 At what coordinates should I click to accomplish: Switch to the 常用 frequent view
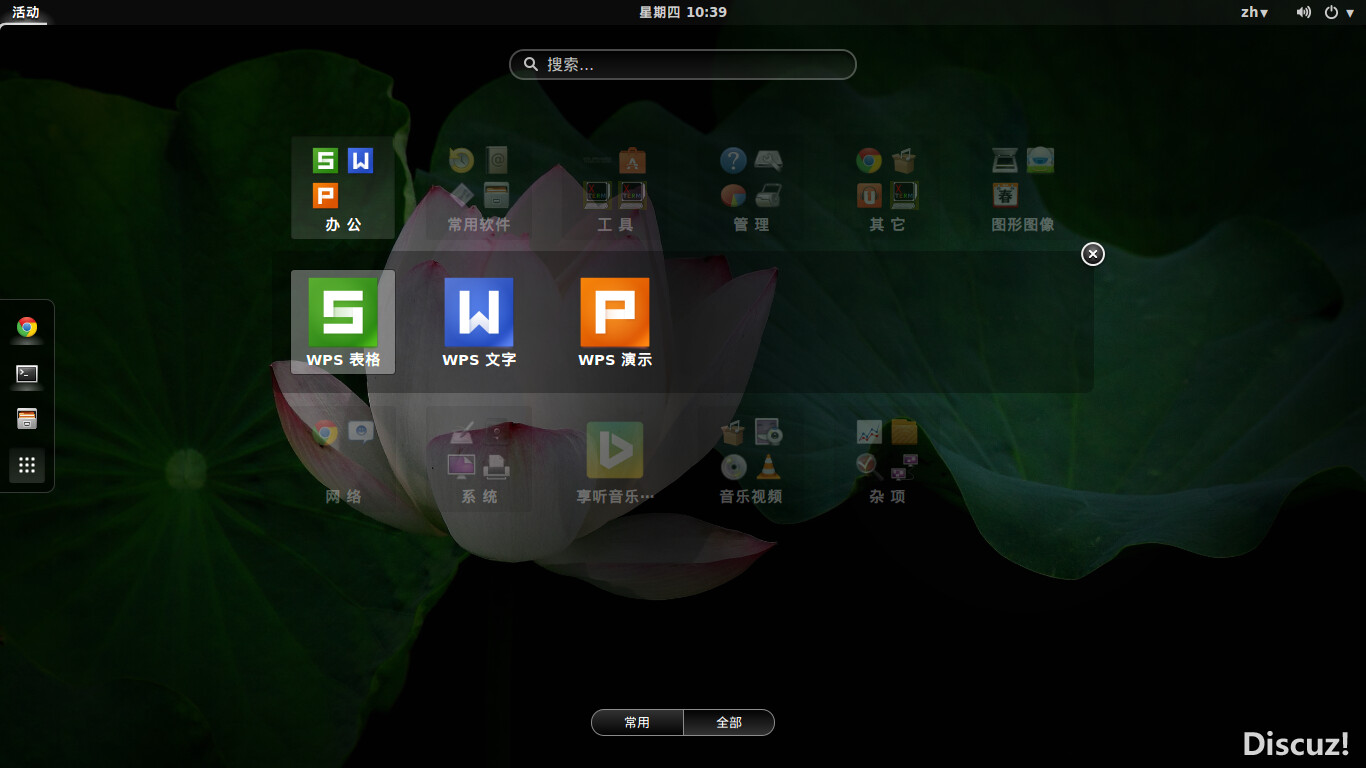coord(637,722)
